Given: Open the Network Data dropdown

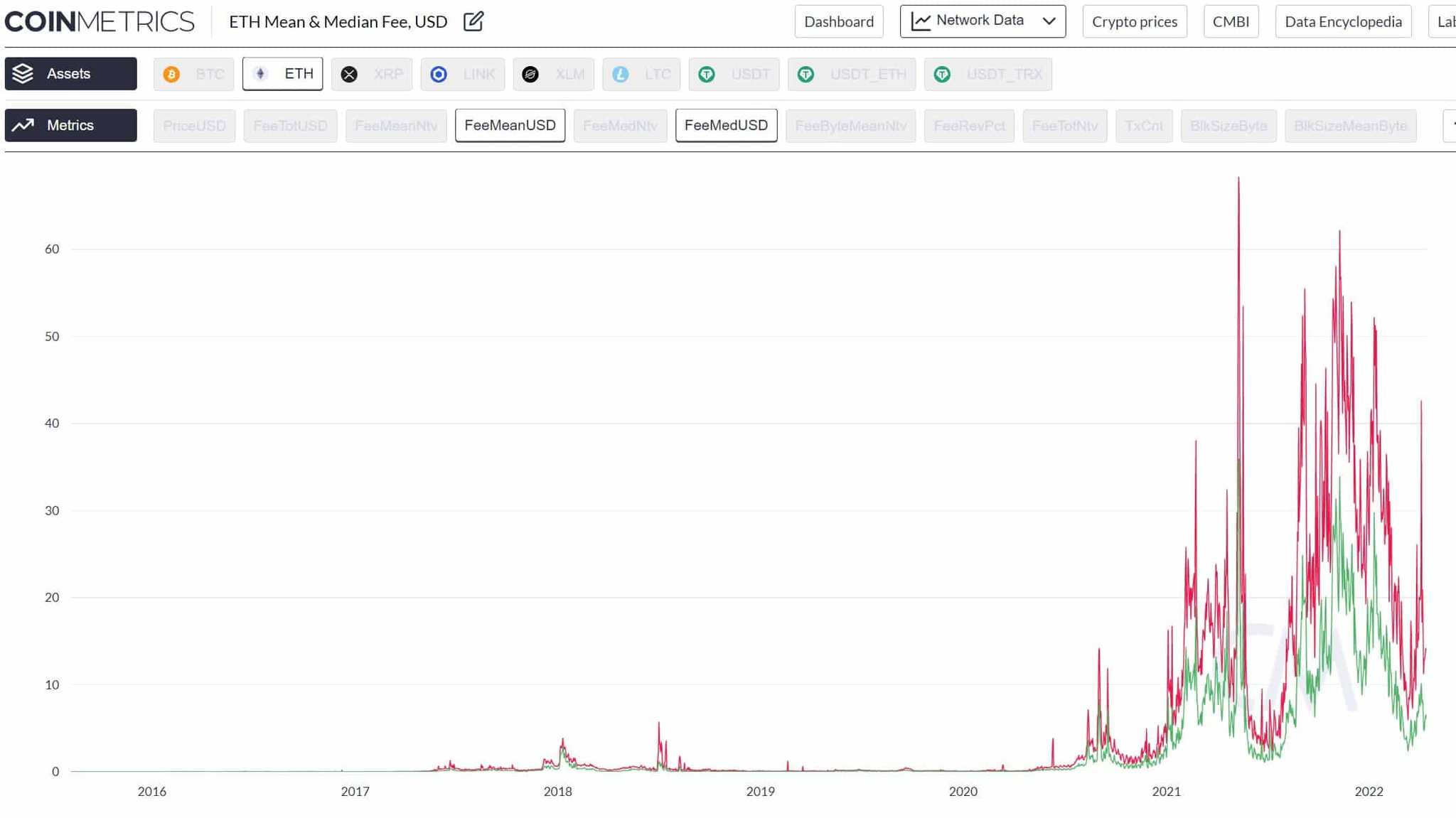Looking at the screenshot, I should [1049, 21].
